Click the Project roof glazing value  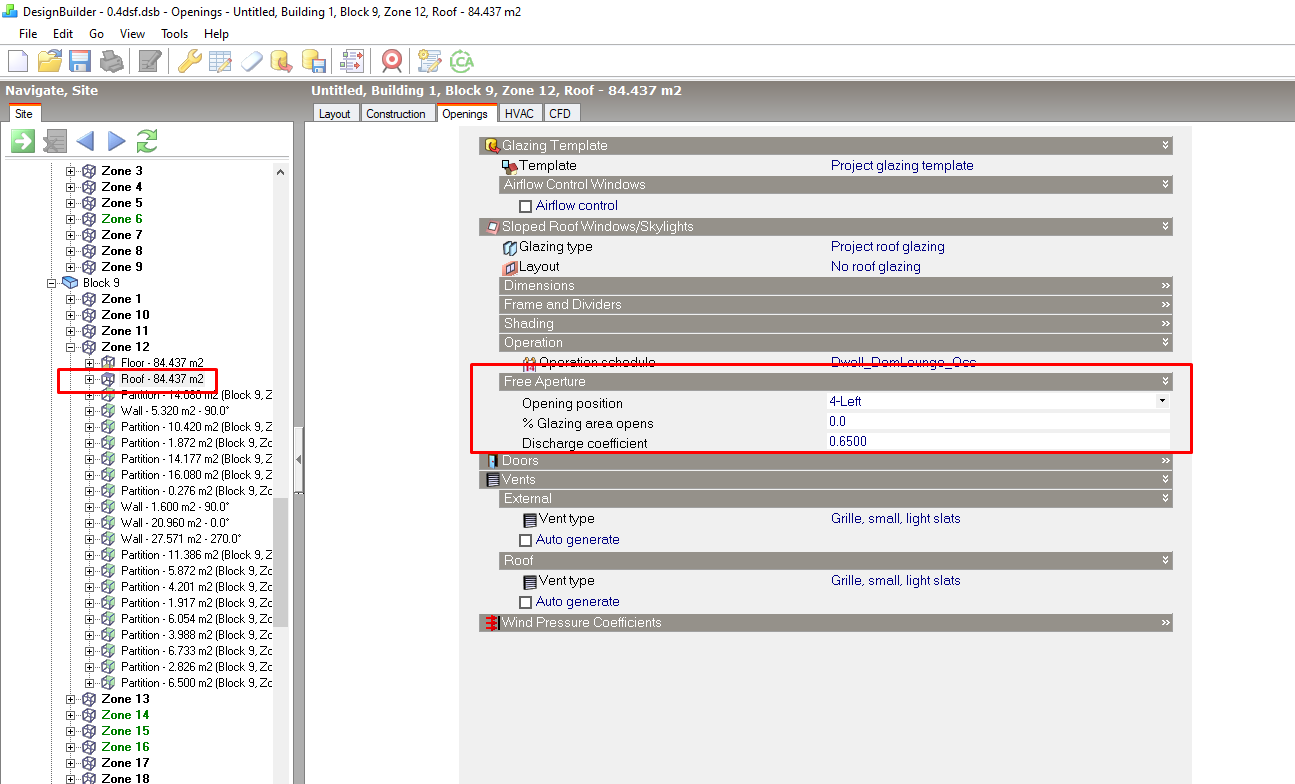pos(888,247)
